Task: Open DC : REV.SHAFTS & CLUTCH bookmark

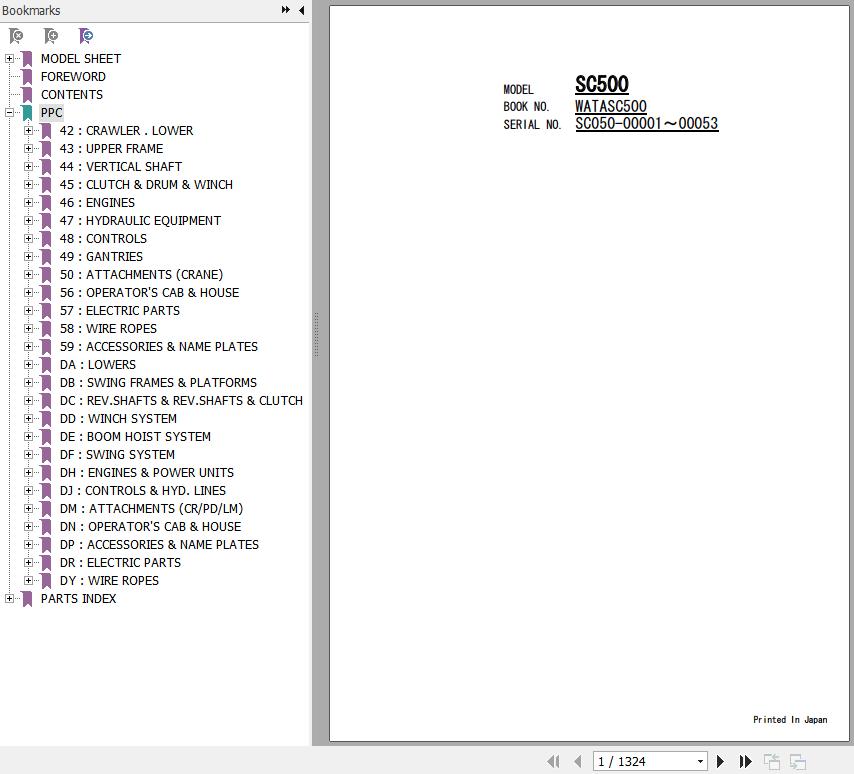Action: [x=181, y=400]
